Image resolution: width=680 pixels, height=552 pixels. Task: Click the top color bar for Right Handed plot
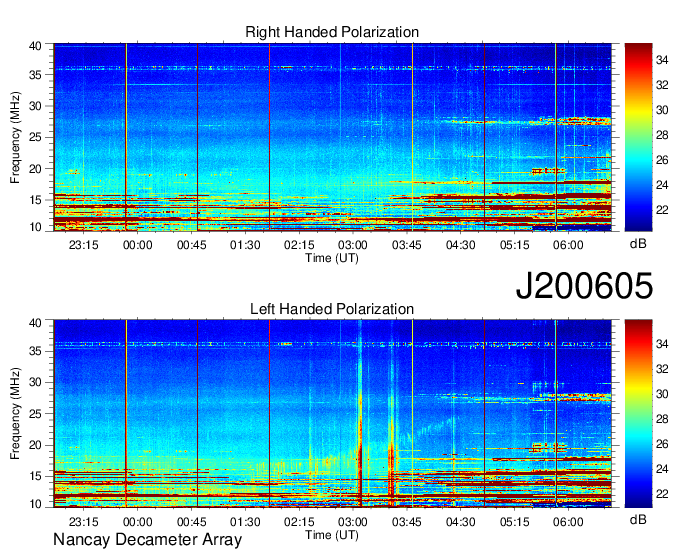click(638, 137)
